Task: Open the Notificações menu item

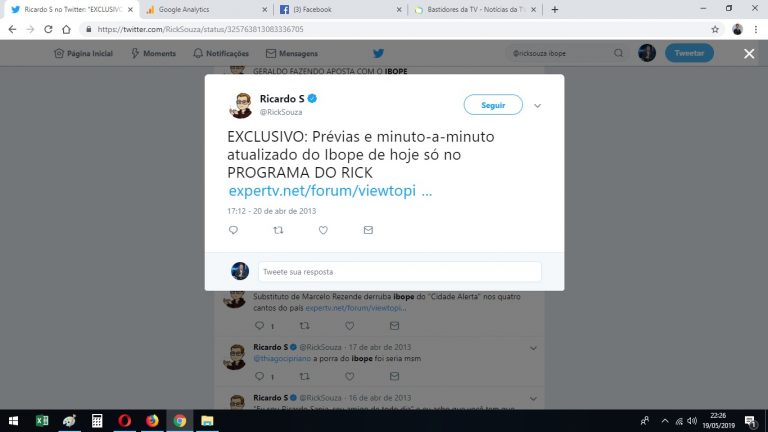Action: coord(221,53)
